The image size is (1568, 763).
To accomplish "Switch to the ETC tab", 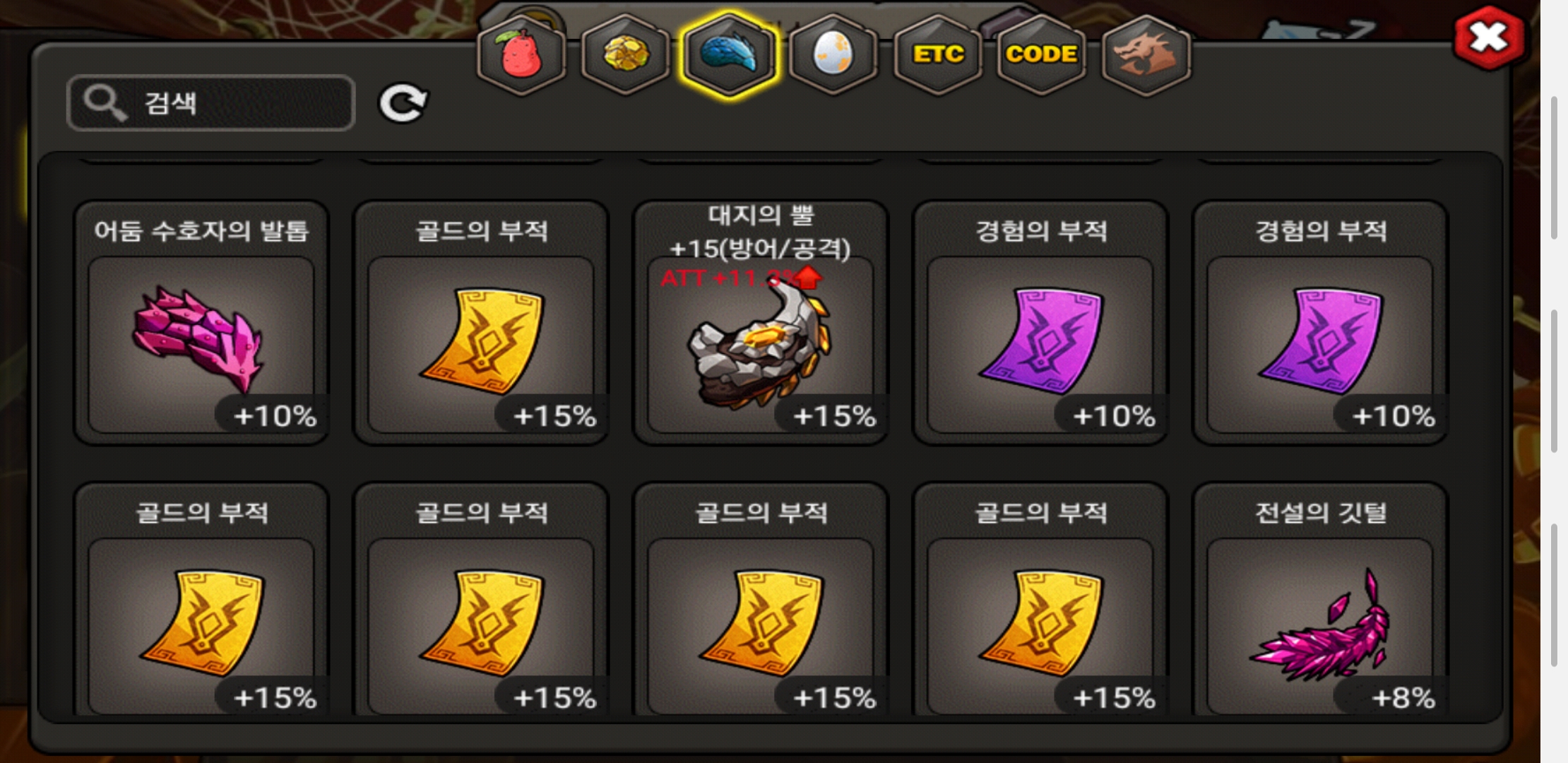I will coord(938,54).
